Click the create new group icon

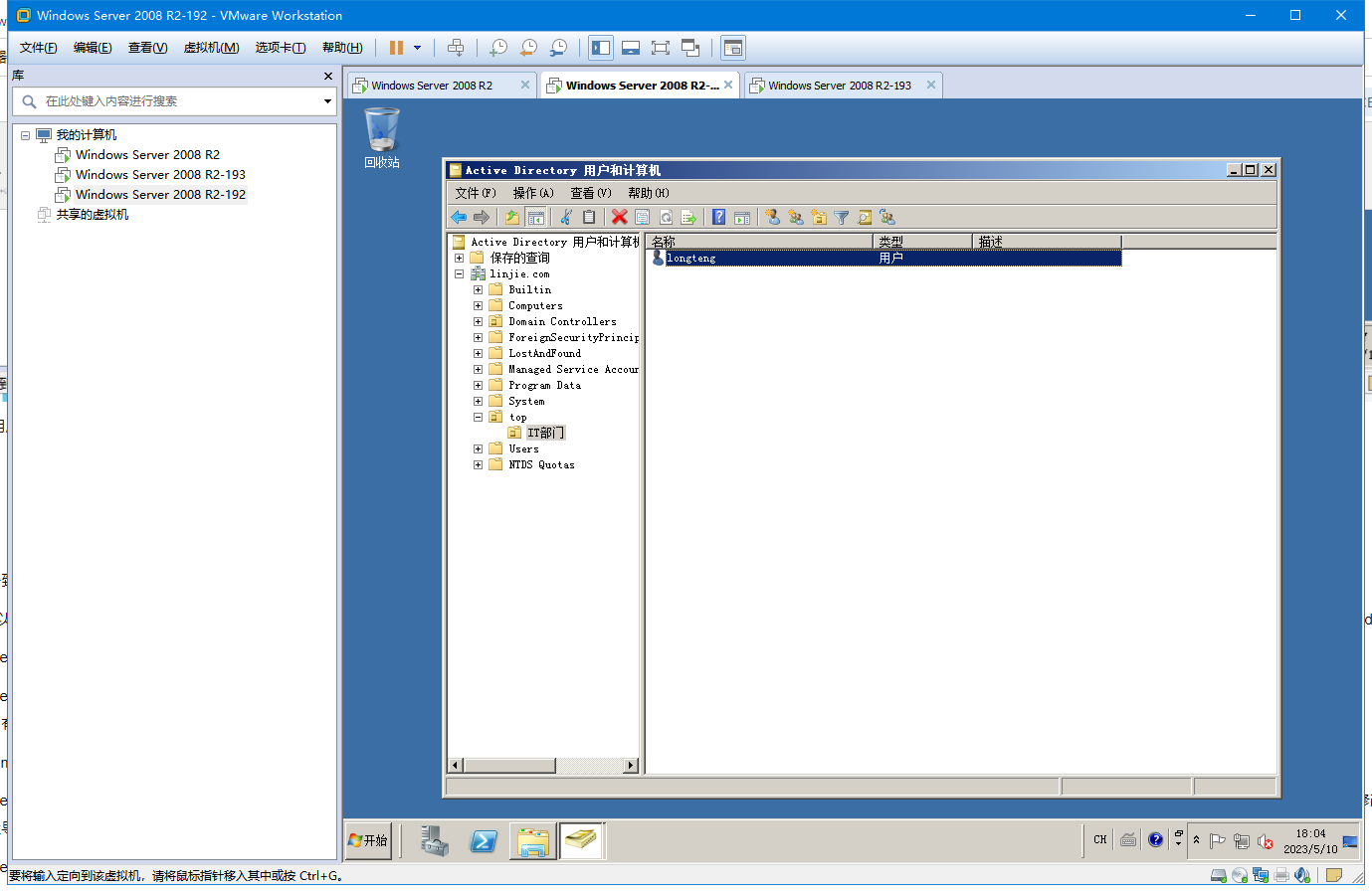796,217
